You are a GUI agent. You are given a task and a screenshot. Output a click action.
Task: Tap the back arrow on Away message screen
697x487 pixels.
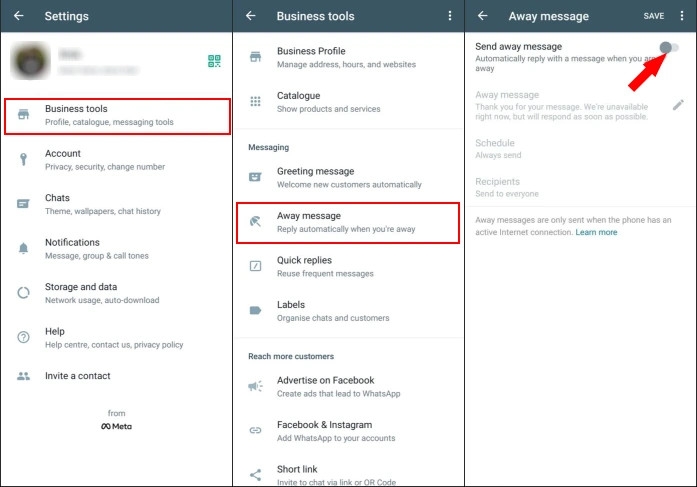483,16
